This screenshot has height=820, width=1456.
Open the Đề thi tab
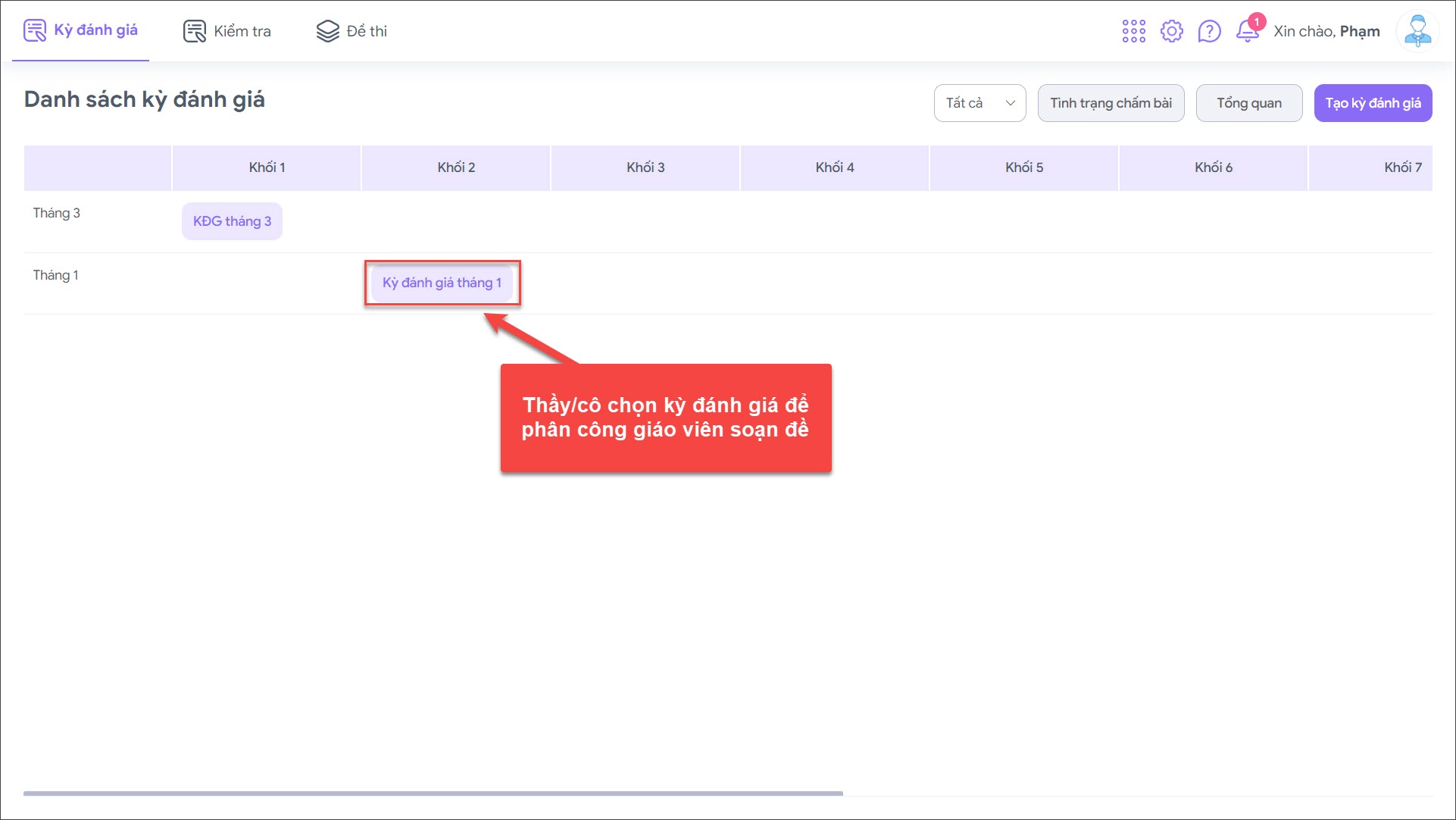(367, 31)
